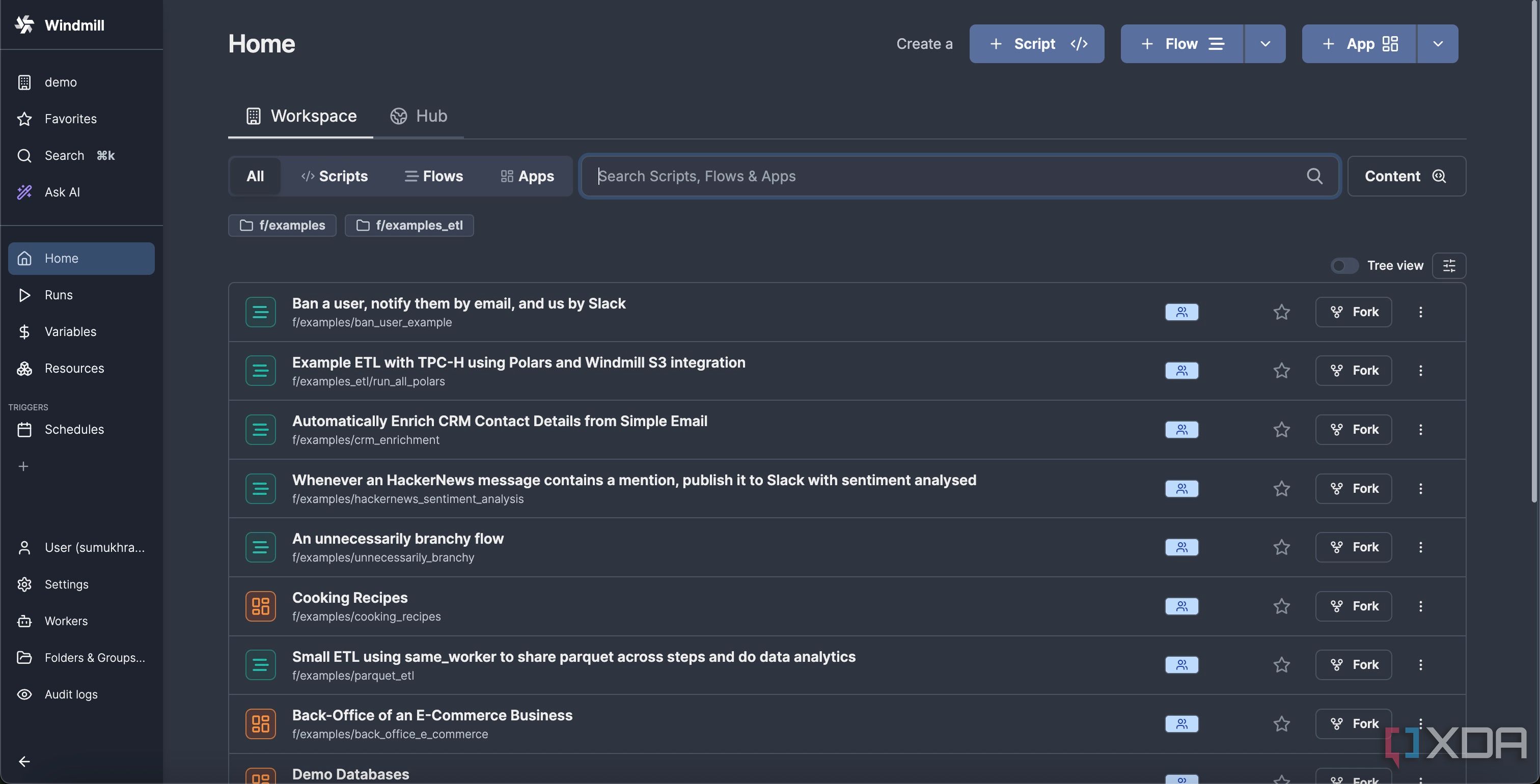Click the magnifier icon in the search bar
The height and width of the screenshot is (784, 1540).
pos(1314,176)
